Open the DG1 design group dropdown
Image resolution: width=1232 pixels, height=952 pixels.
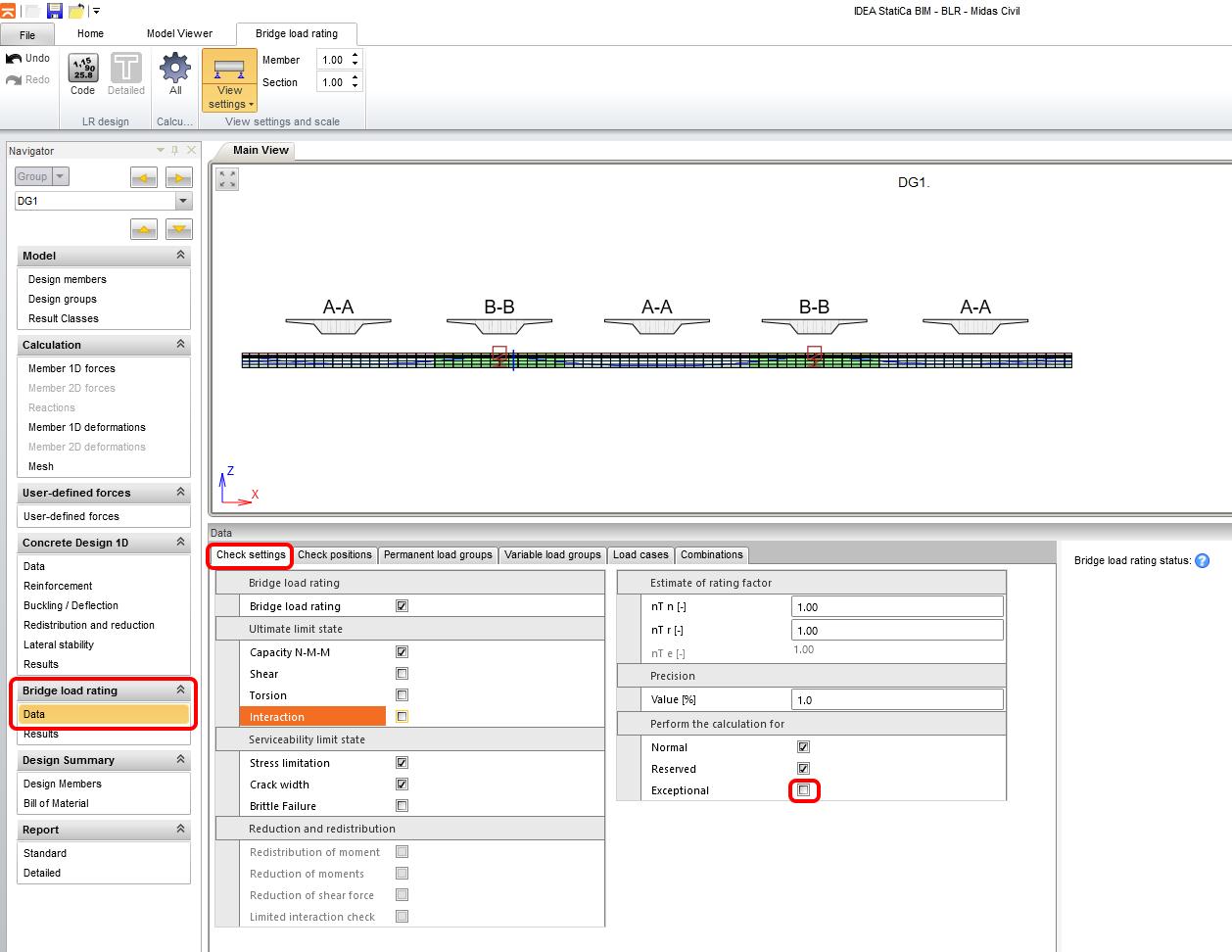[183, 201]
